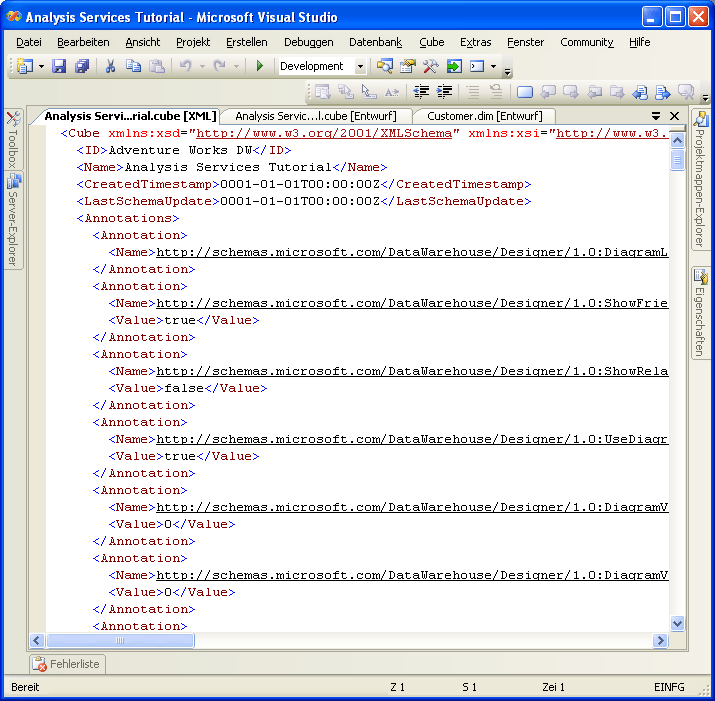Open the New Project icon's dropdown arrow

[41, 67]
